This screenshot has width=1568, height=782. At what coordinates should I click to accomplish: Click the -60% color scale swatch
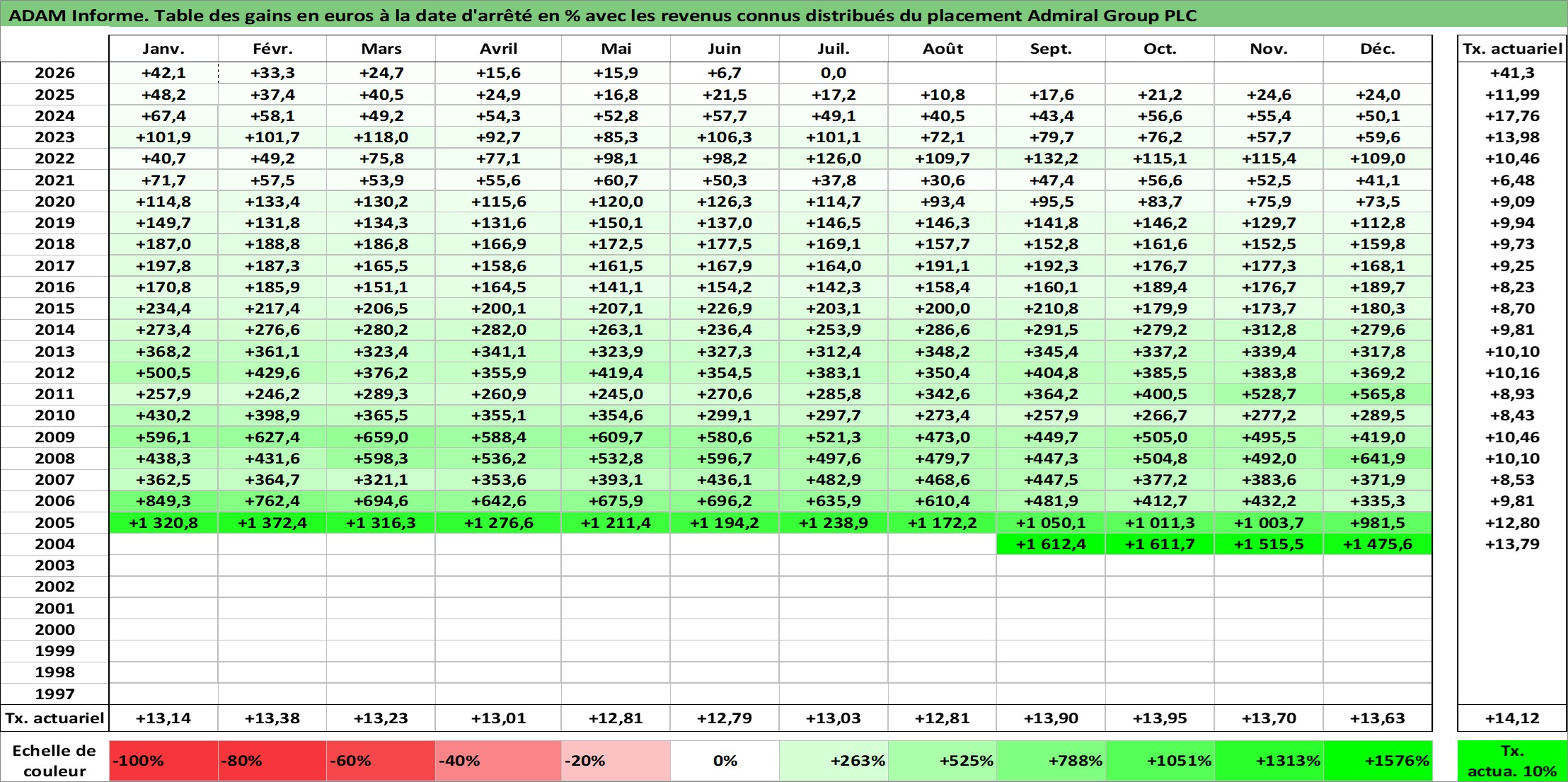click(x=381, y=761)
